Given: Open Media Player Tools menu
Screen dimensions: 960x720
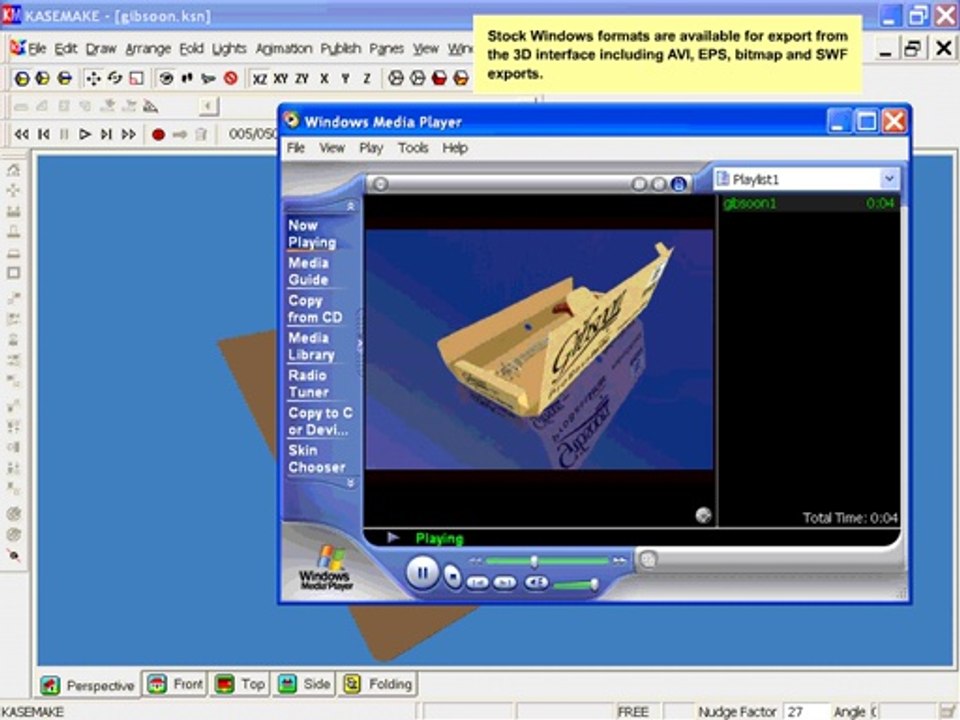Looking at the screenshot, I should pyautogui.click(x=413, y=148).
